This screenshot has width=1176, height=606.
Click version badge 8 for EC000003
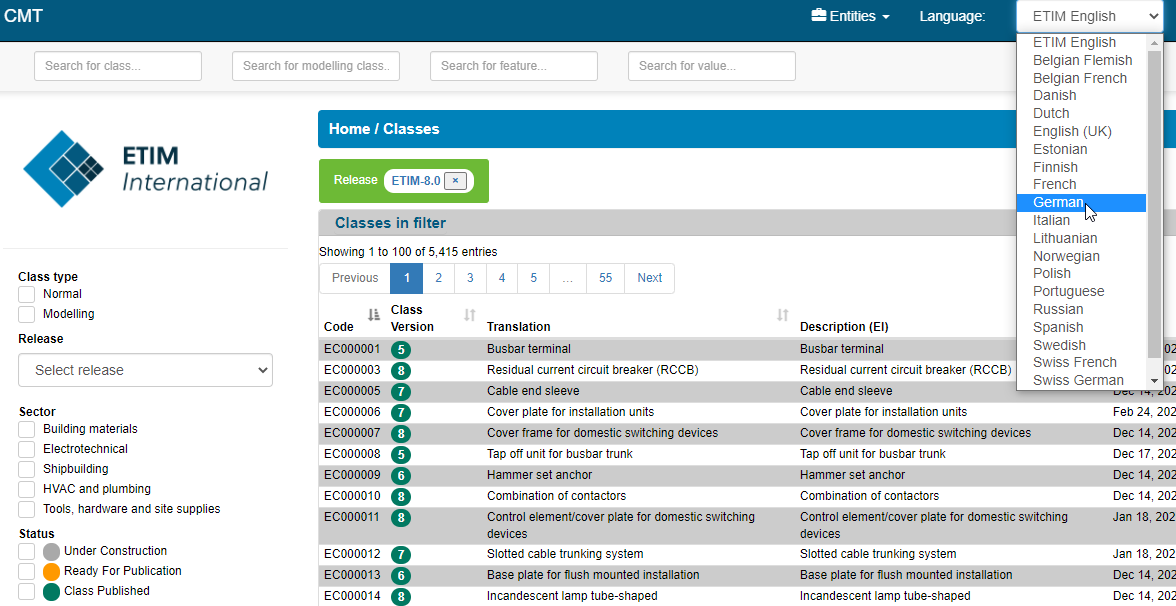[401, 370]
